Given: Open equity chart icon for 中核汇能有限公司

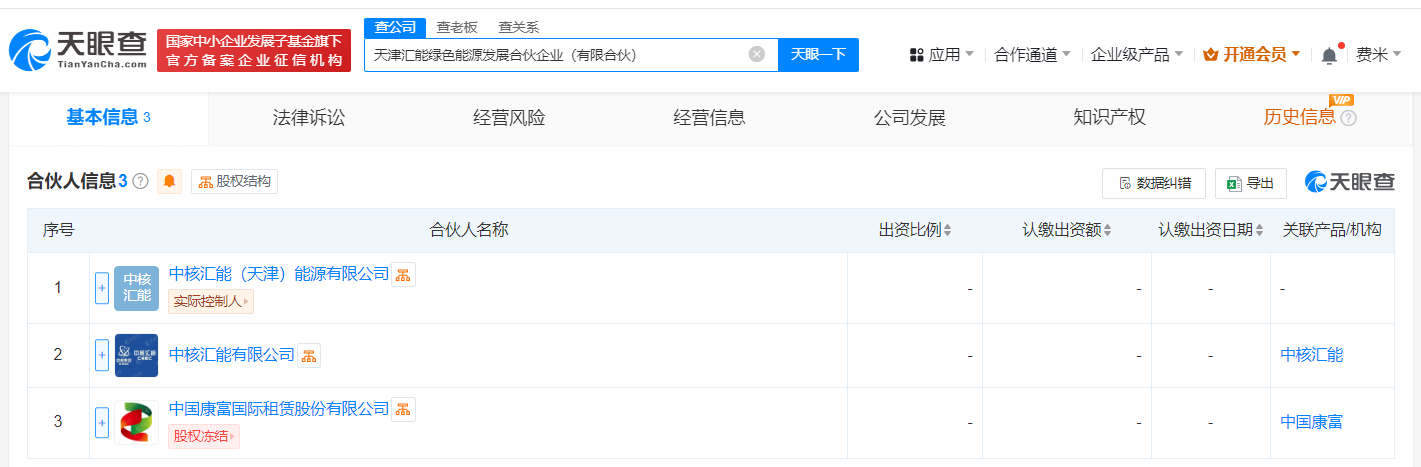Looking at the screenshot, I should tap(309, 355).
